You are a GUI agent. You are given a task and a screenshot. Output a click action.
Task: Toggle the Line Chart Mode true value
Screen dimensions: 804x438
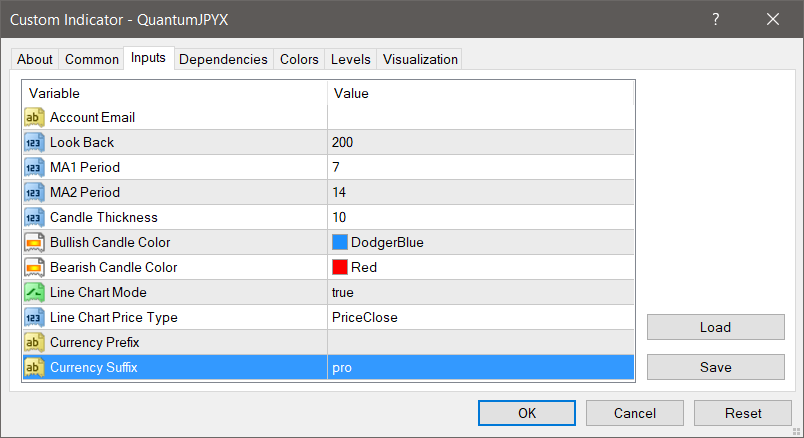tap(480, 292)
